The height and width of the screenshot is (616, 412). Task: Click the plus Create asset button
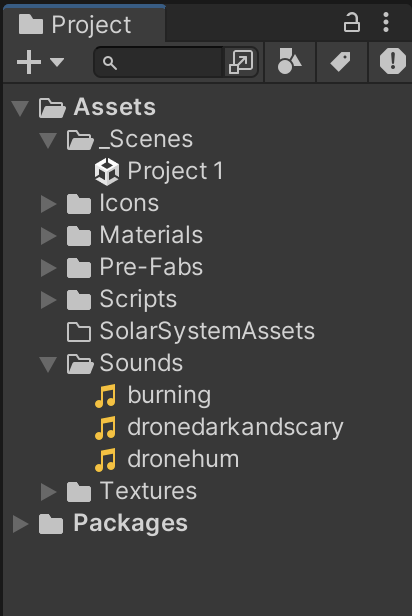[29, 62]
